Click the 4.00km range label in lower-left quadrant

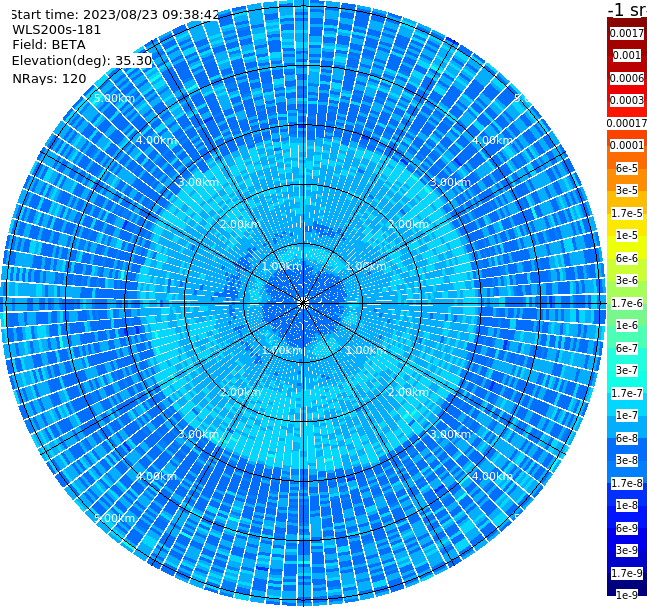(156, 476)
